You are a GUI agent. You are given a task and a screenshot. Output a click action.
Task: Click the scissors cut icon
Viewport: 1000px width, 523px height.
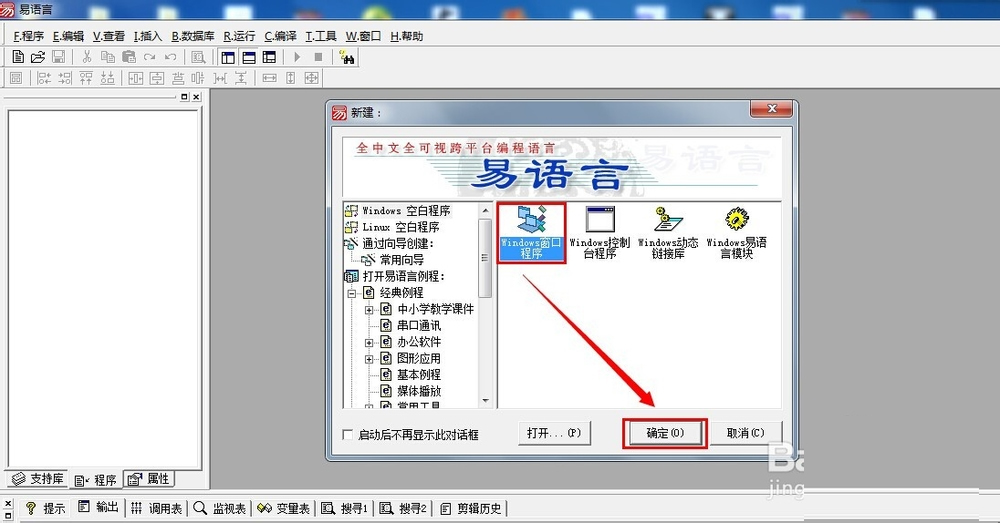87,57
